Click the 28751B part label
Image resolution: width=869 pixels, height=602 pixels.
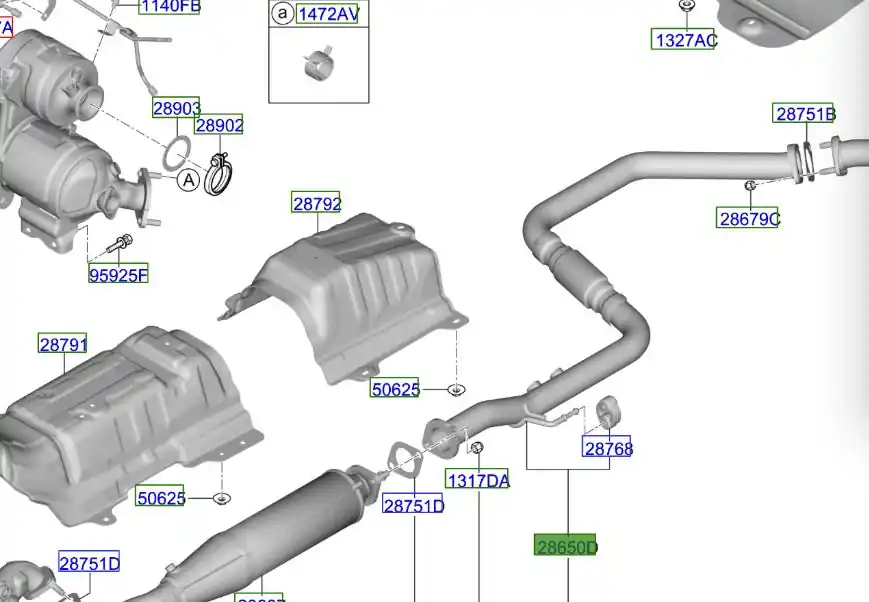tap(805, 114)
